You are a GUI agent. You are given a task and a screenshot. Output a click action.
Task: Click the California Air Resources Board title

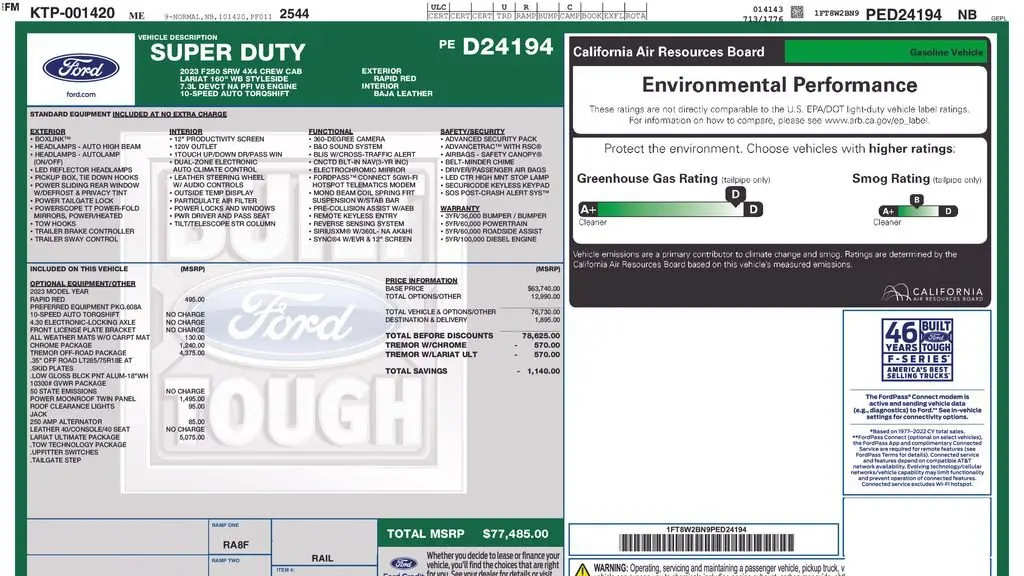coord(669,52)
